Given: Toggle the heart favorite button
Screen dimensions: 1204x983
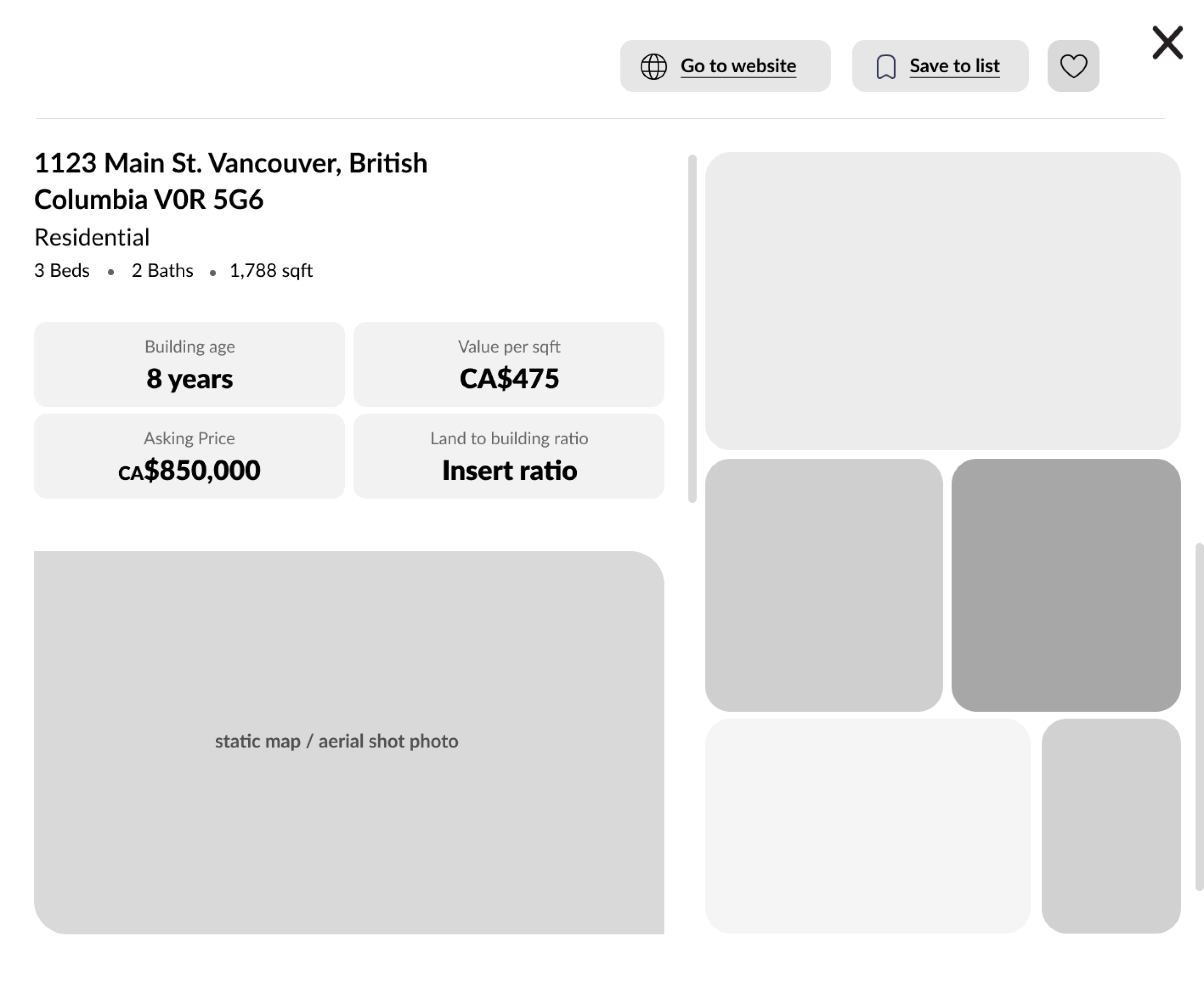Looking at the screenshot, I should click(x=1072, y=66).
